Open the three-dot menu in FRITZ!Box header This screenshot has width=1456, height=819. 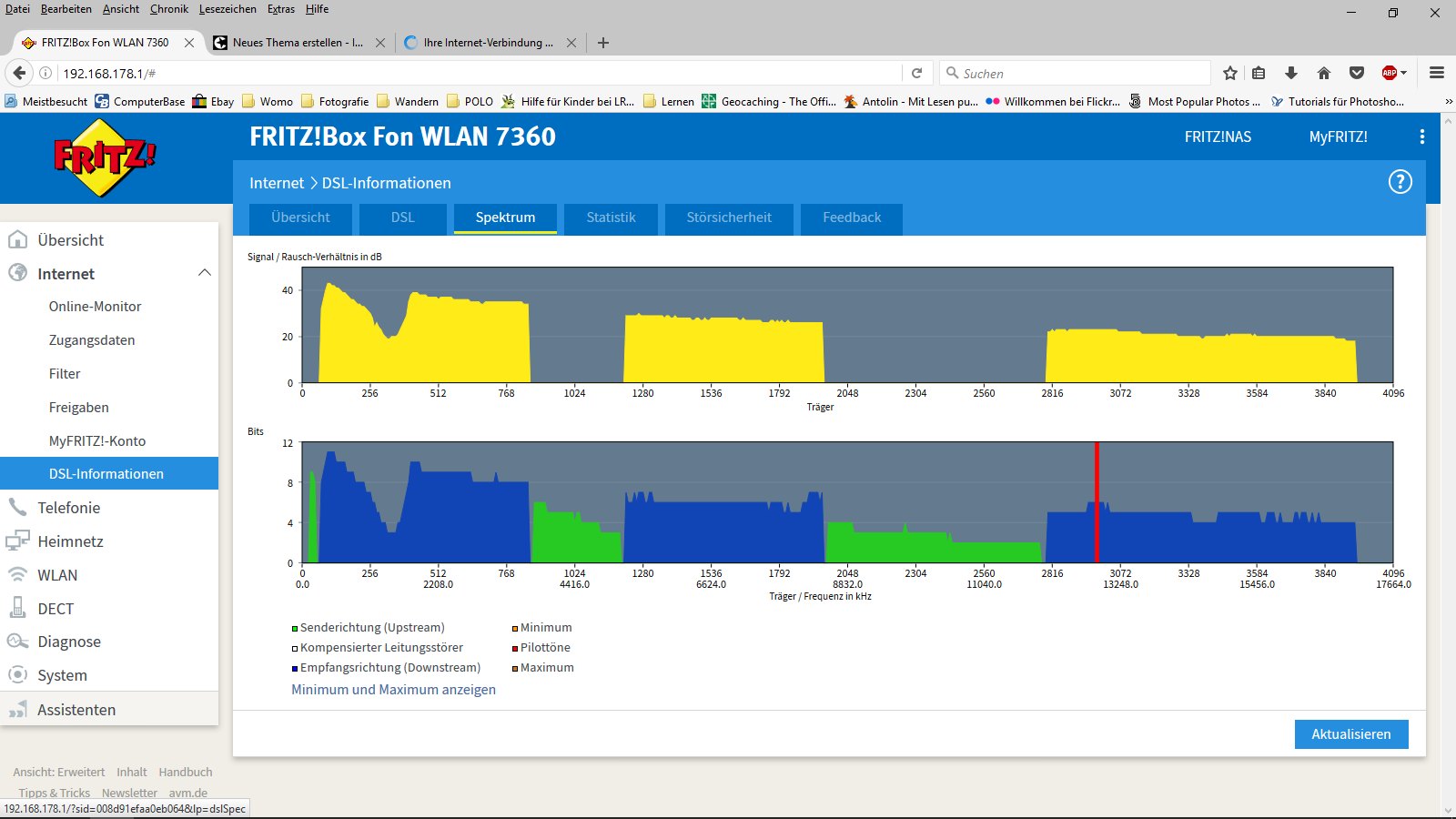(x=1421, y=136)
